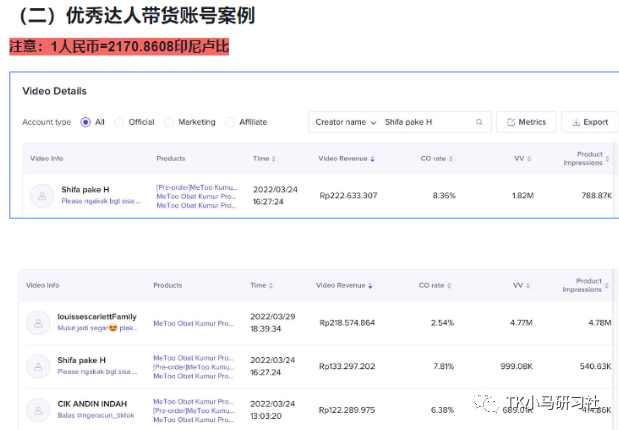This screenshot has height=430, width=619.
Task: Click revenue value Rp218.574.864
Action: 347,323
